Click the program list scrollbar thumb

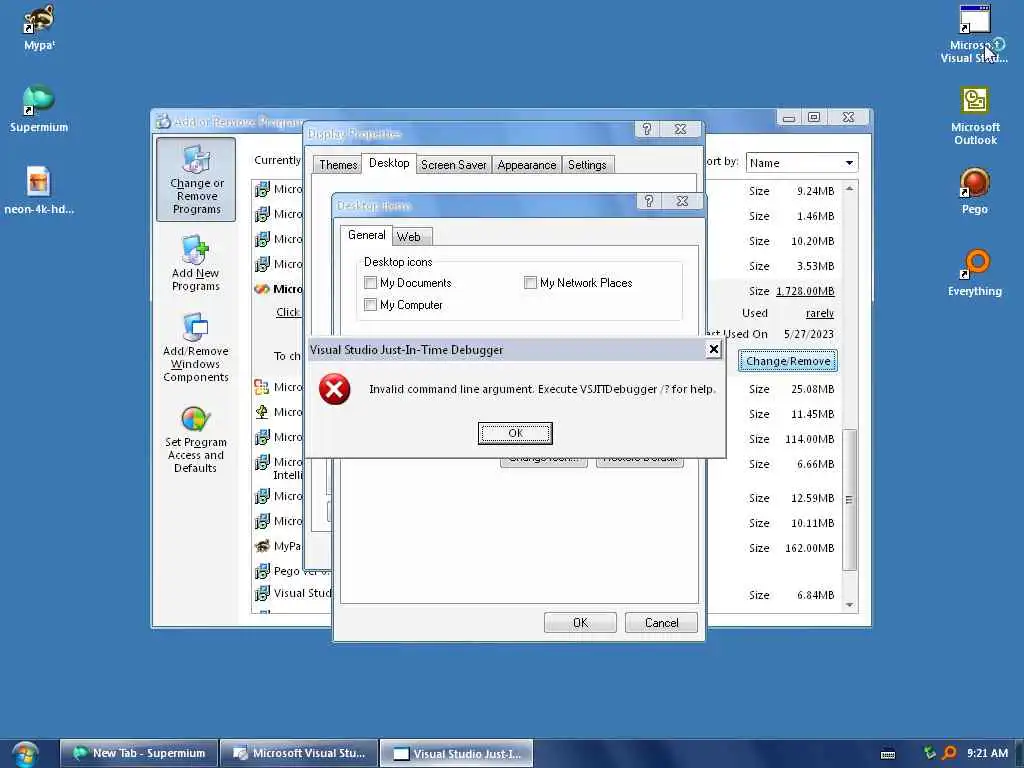849,500
